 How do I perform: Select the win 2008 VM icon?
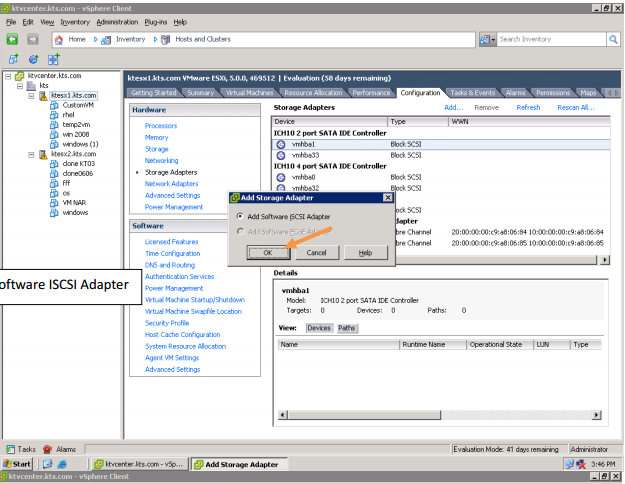tap(54, 134)
